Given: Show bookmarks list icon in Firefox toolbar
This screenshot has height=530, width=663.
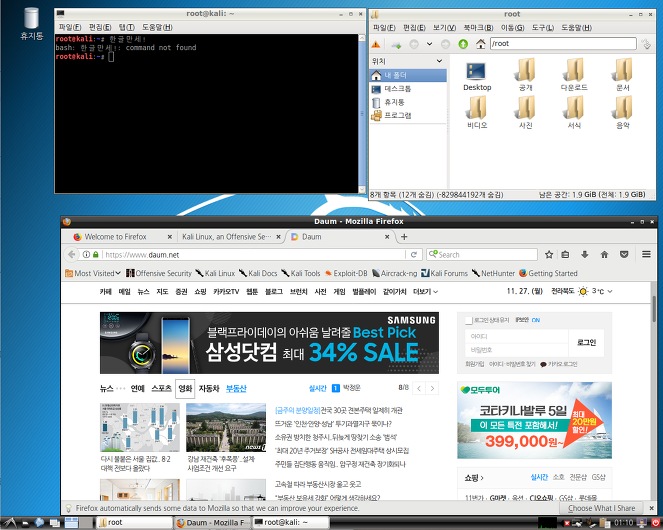Looking at the screenshot, I should coord(565,255).
